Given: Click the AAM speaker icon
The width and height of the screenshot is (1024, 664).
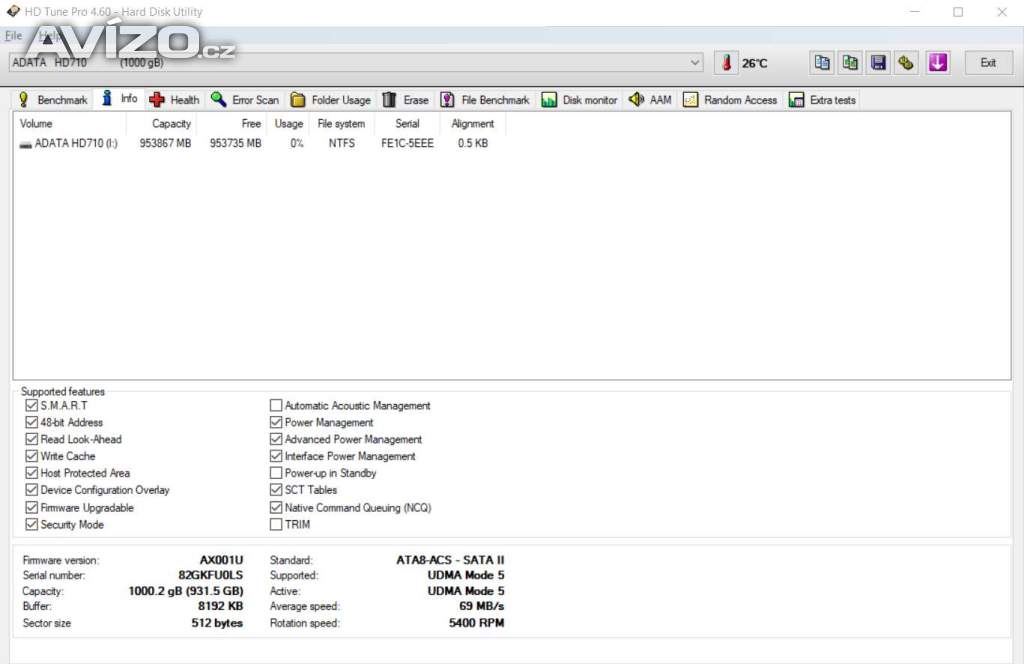Looking at the screenshot, I should click(636, 99).
